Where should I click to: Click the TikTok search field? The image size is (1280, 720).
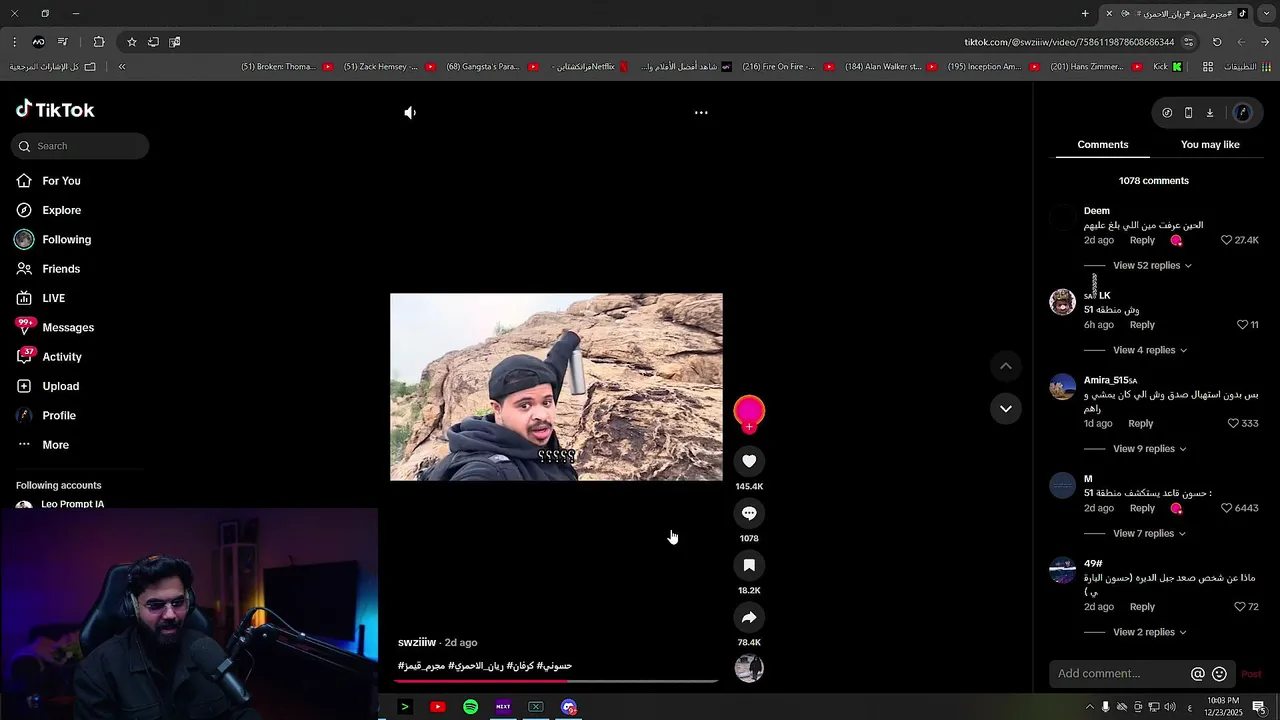pyautogui.click(x=80, y=146)
